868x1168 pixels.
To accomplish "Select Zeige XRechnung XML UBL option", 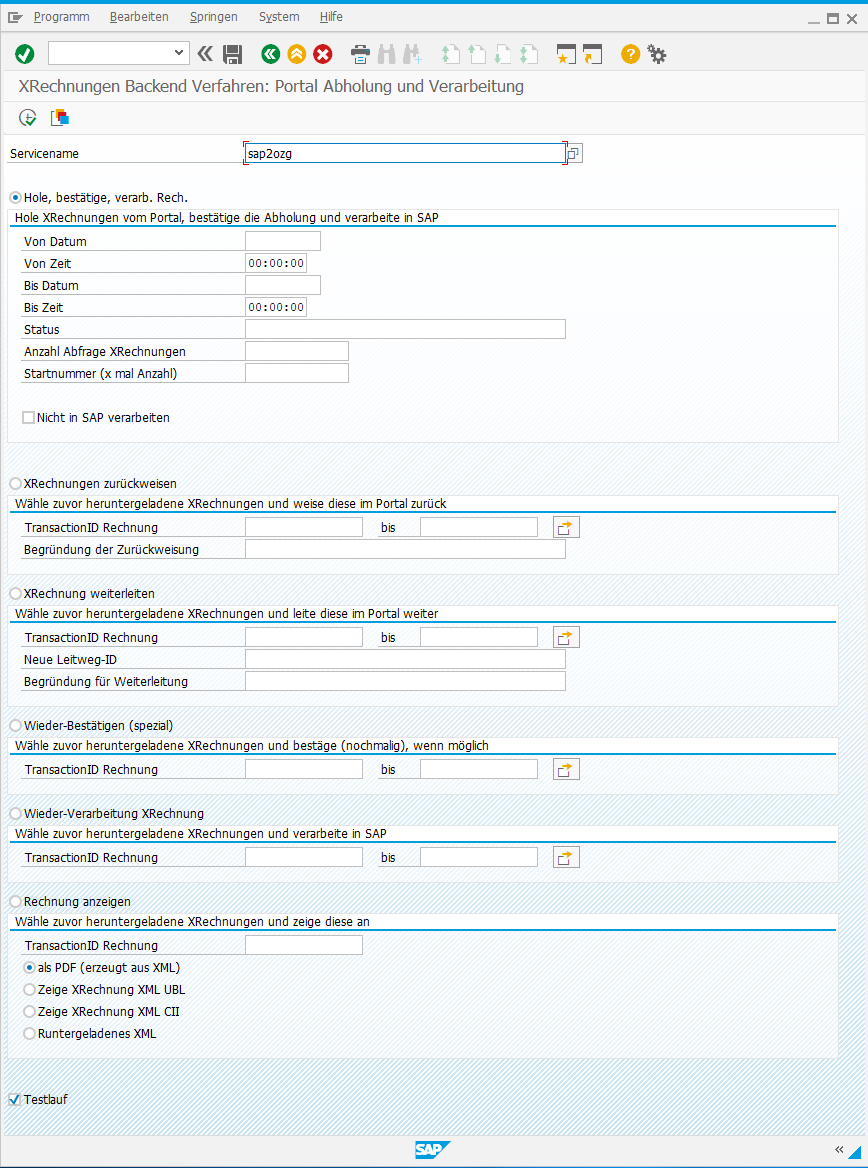I will 30,990.
